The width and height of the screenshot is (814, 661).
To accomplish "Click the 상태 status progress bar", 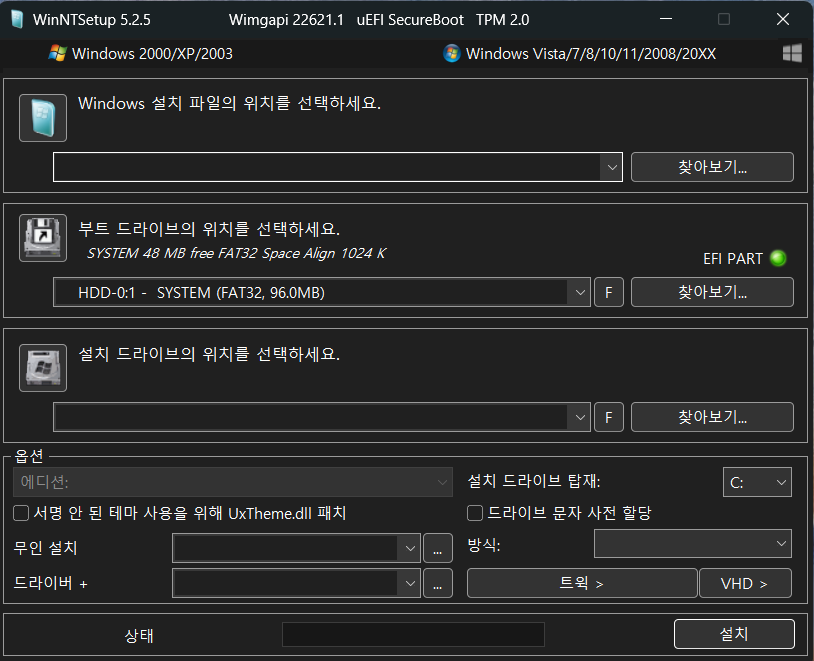I will coord(413,635).
